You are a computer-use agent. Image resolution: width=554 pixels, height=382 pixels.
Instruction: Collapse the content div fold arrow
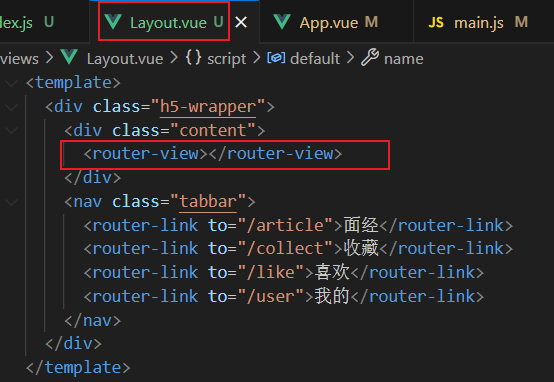[x=11, y=131]
